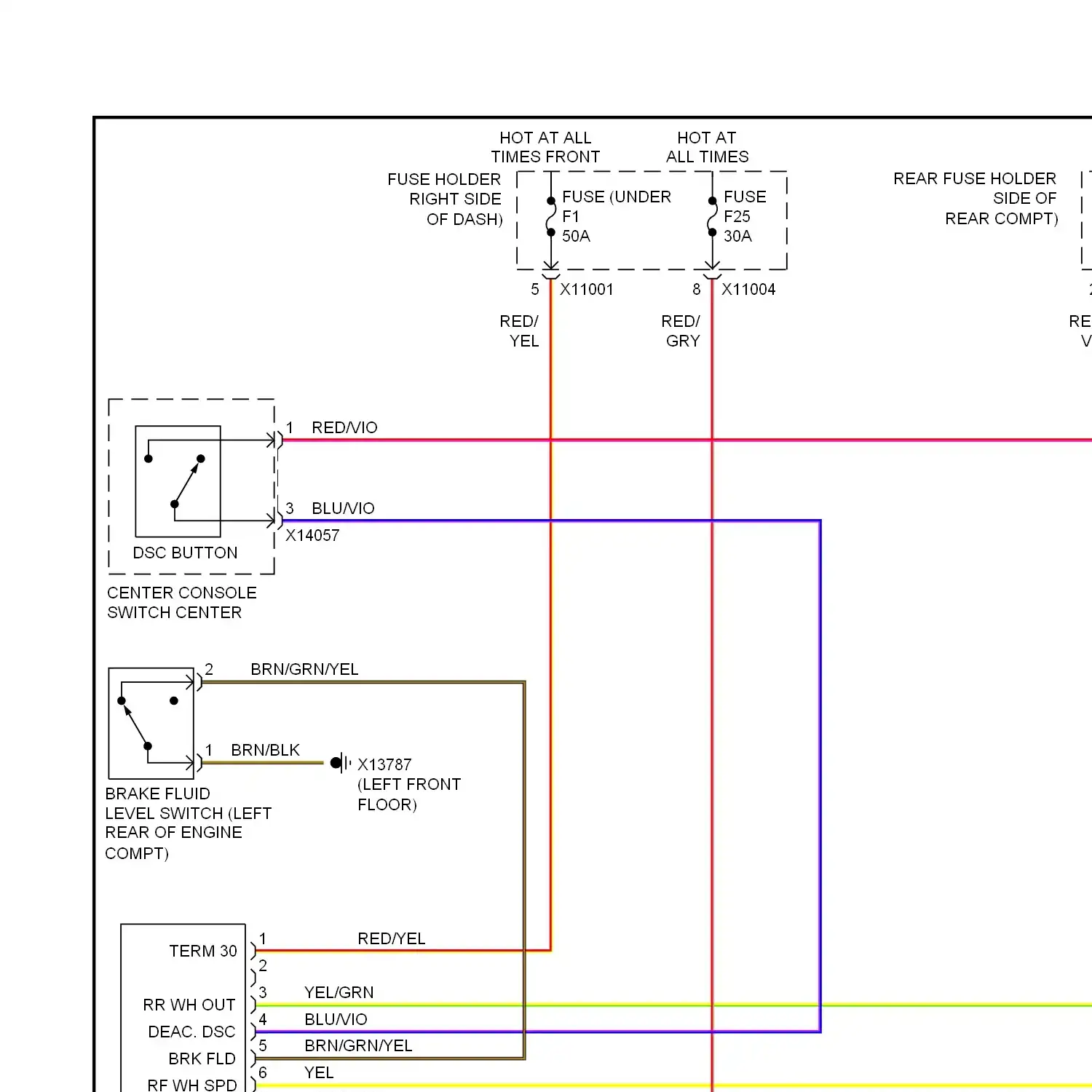
Task: Click the brake fluid level switch symbol
Action: coord(151,723)
